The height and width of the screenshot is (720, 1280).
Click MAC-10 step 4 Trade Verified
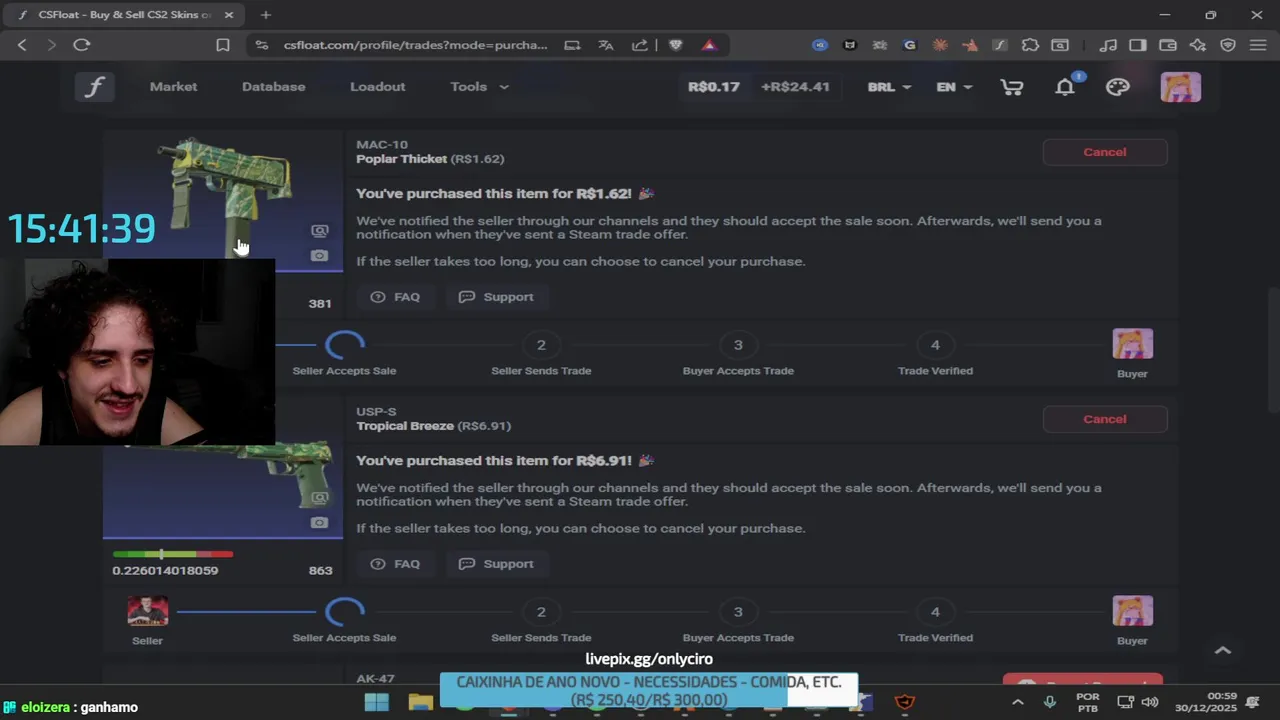[935, 345]
